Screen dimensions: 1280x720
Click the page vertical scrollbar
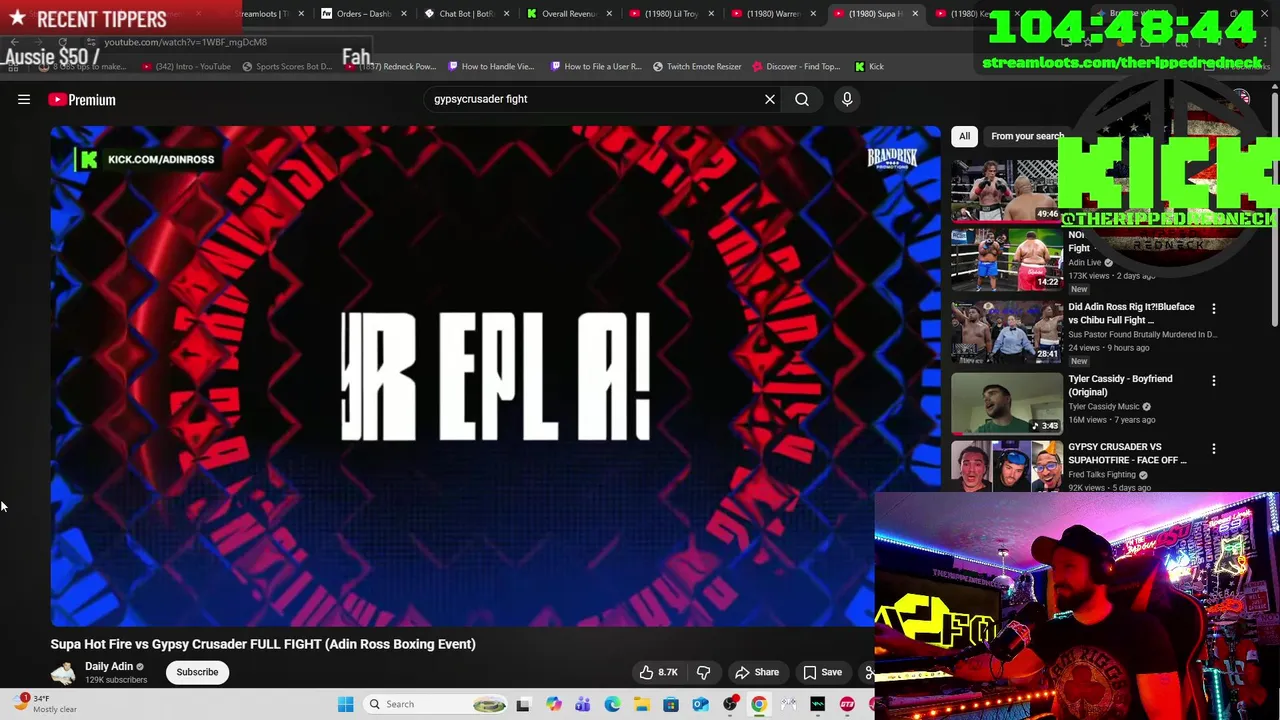[1275, 210]
